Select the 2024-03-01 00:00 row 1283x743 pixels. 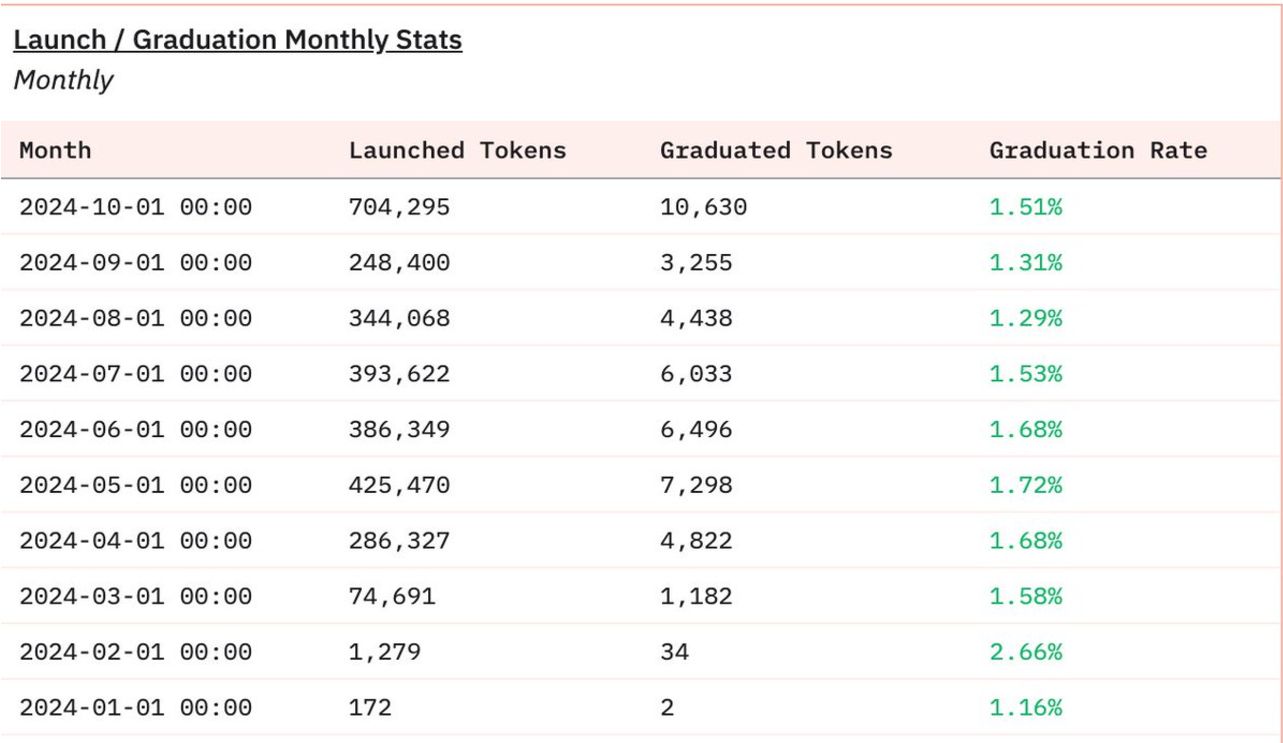click(x=136, y=597)
